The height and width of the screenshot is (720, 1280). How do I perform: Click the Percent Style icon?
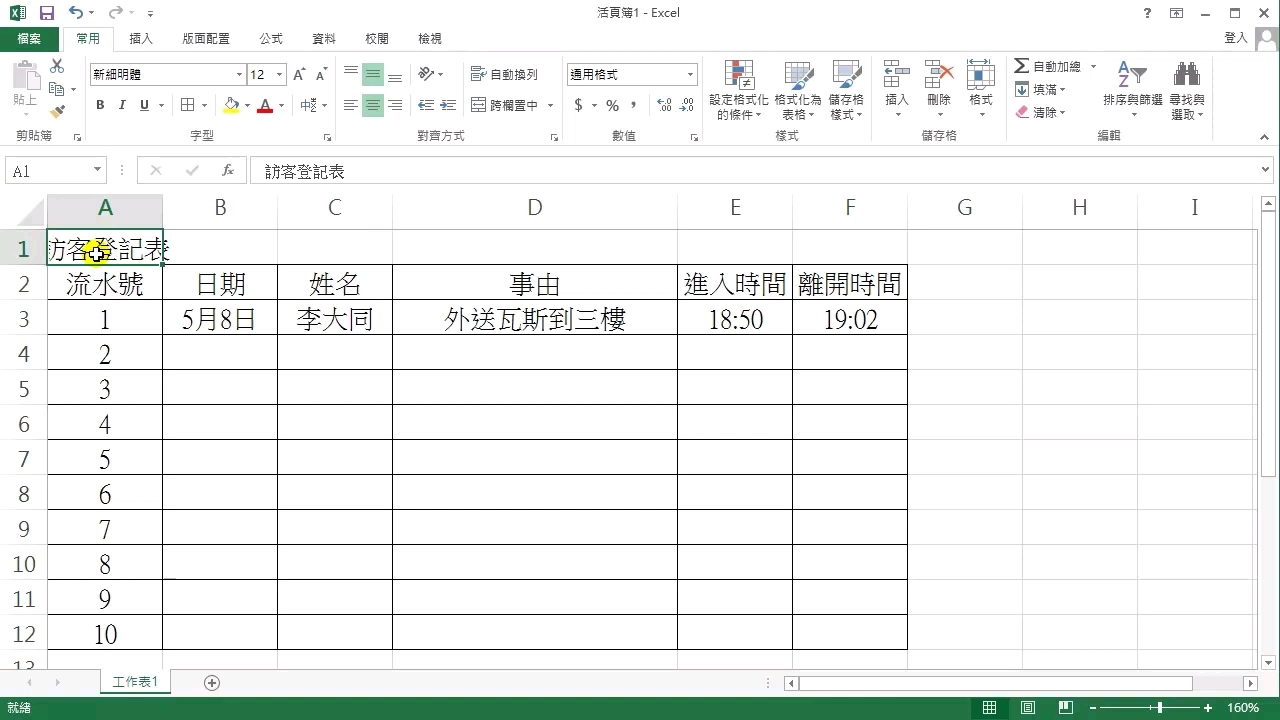(x=612, y=105)
